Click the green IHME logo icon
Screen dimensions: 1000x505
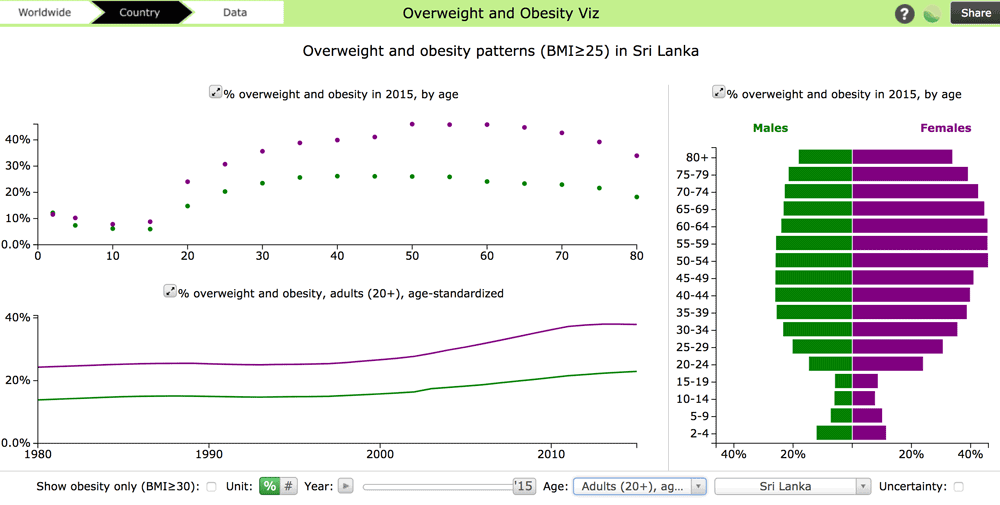coord(932,14)
